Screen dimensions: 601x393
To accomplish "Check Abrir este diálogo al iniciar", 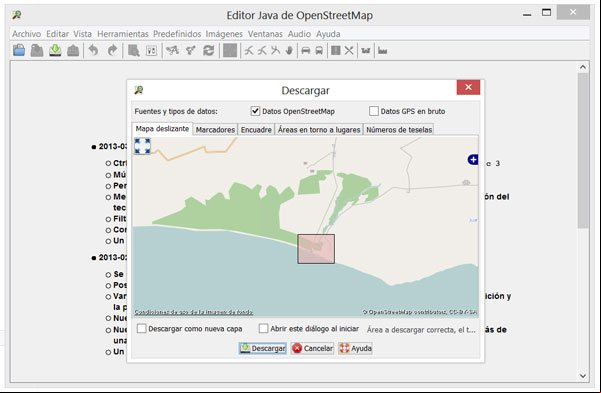I will (263, 329).
